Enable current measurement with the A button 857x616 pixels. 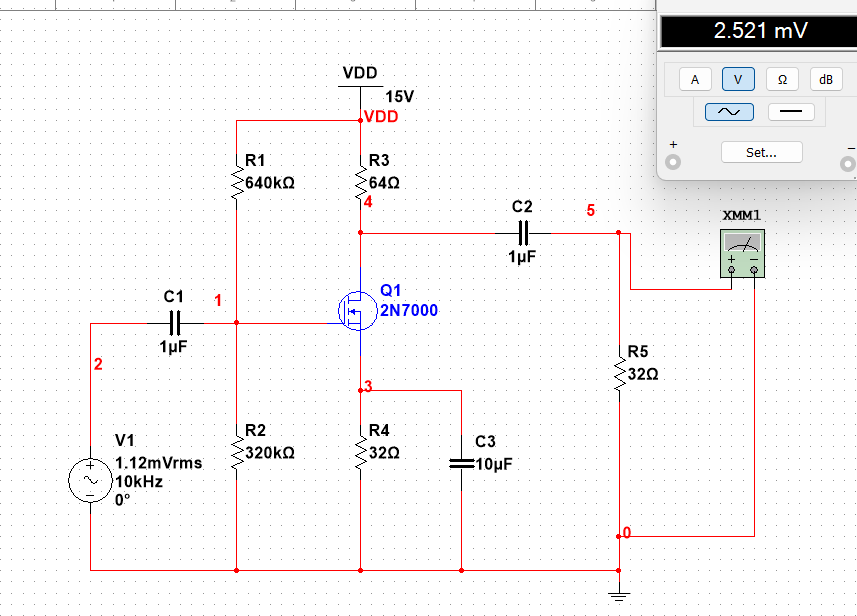pyautogui.click(x=694, y=78)
